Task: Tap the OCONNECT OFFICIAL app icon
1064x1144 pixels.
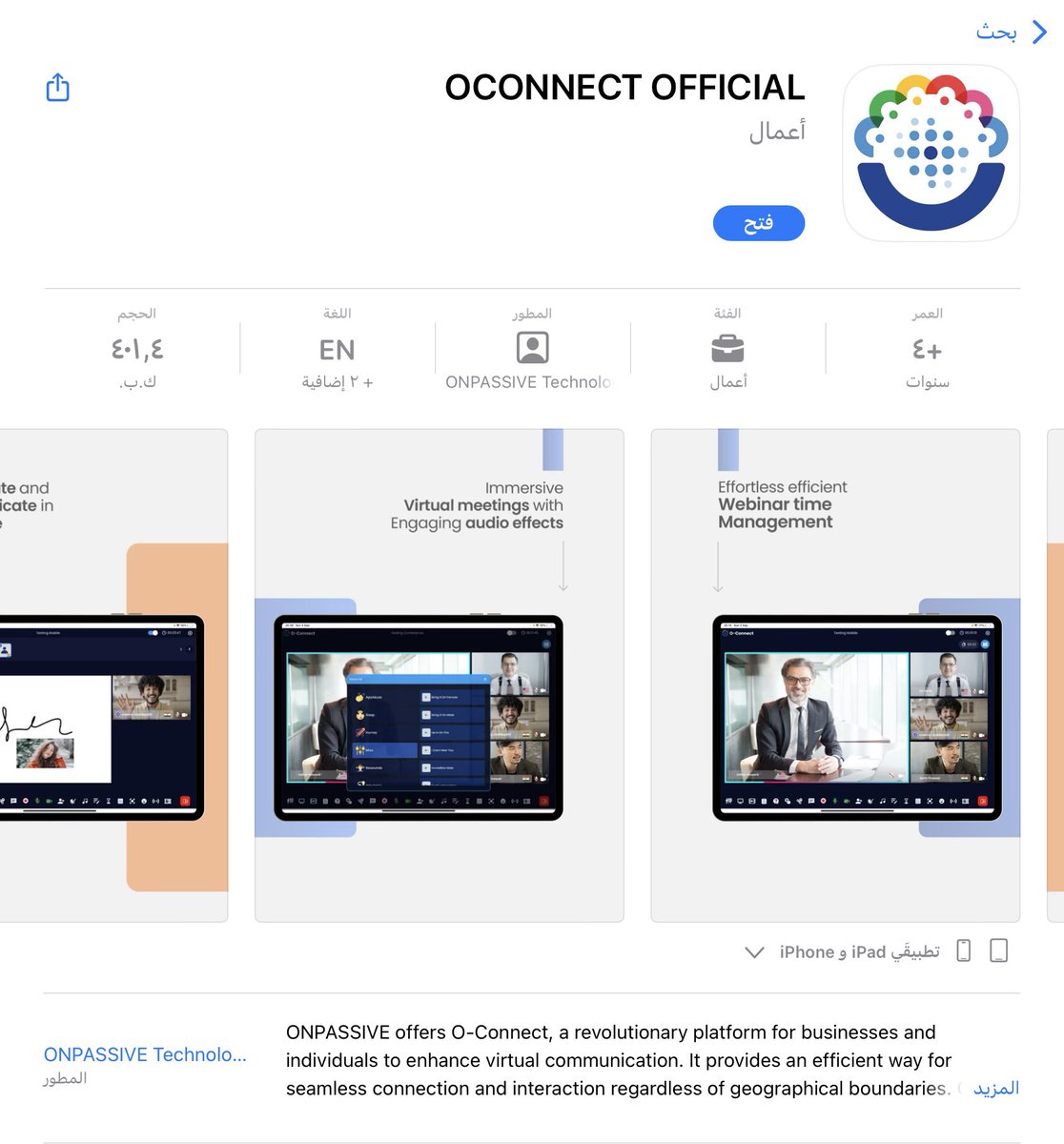Action: click(931, 153)
